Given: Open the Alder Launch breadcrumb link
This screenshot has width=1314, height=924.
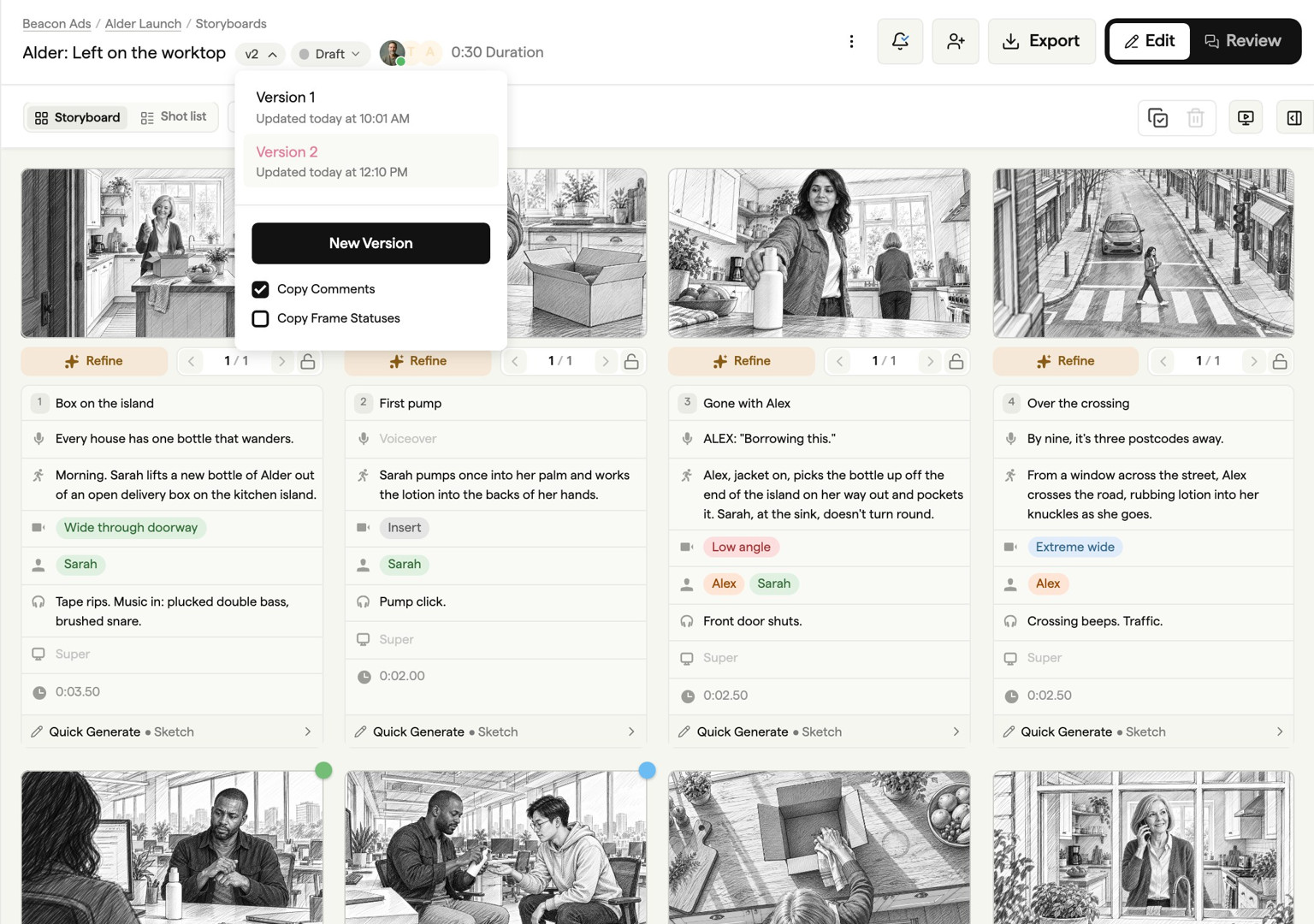Looking at the screenshot, I should pos(143,23).
